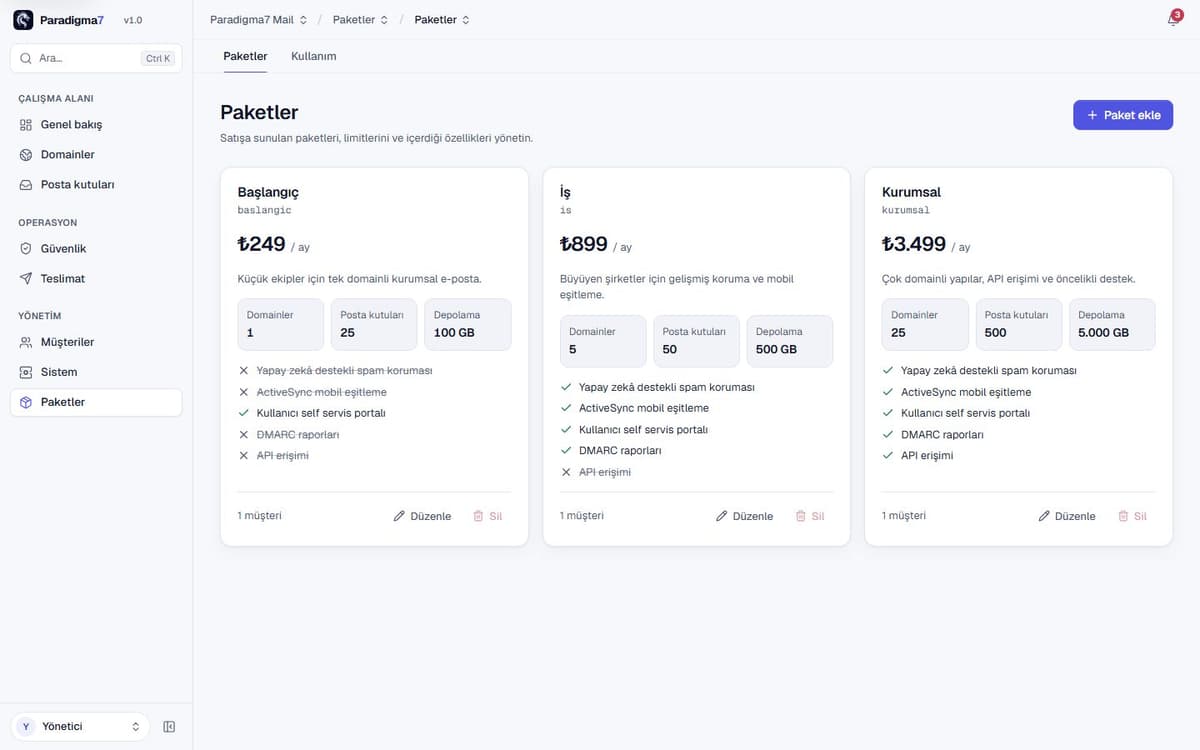The image size is (1200, 750).
Task: Click the baslangic slug text
Action: coord(265,211)
